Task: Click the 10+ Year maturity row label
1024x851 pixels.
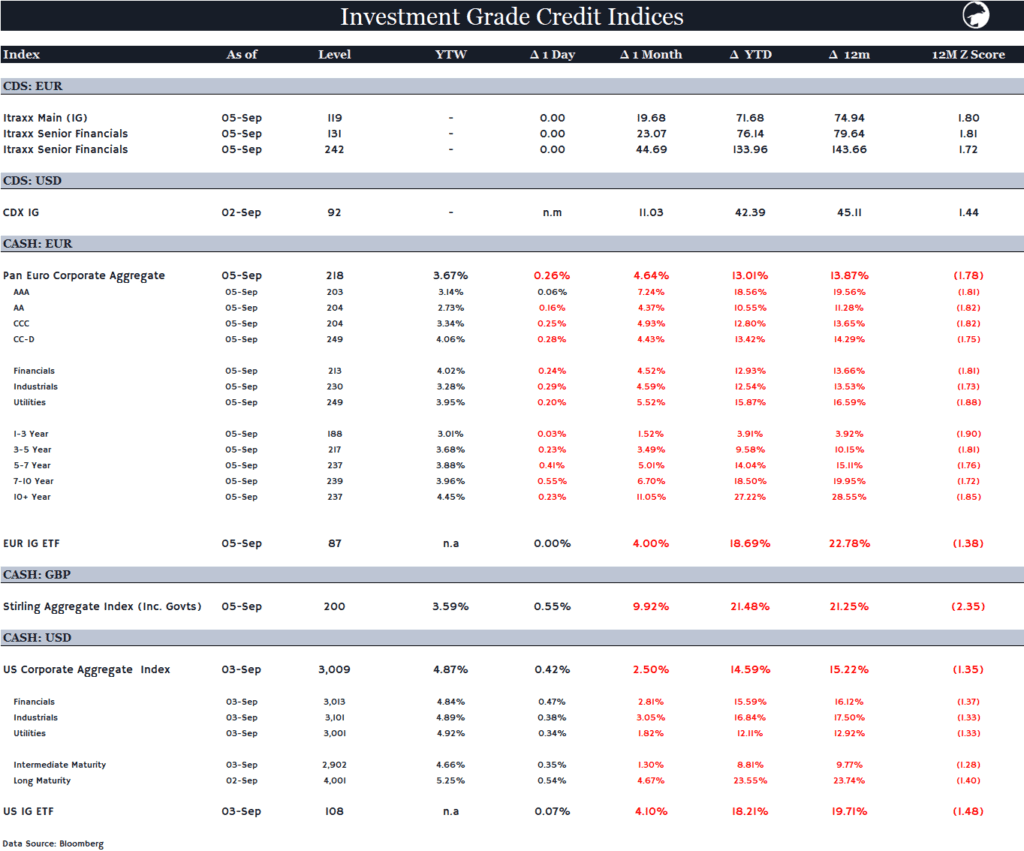Action: [x=31, y=497]
